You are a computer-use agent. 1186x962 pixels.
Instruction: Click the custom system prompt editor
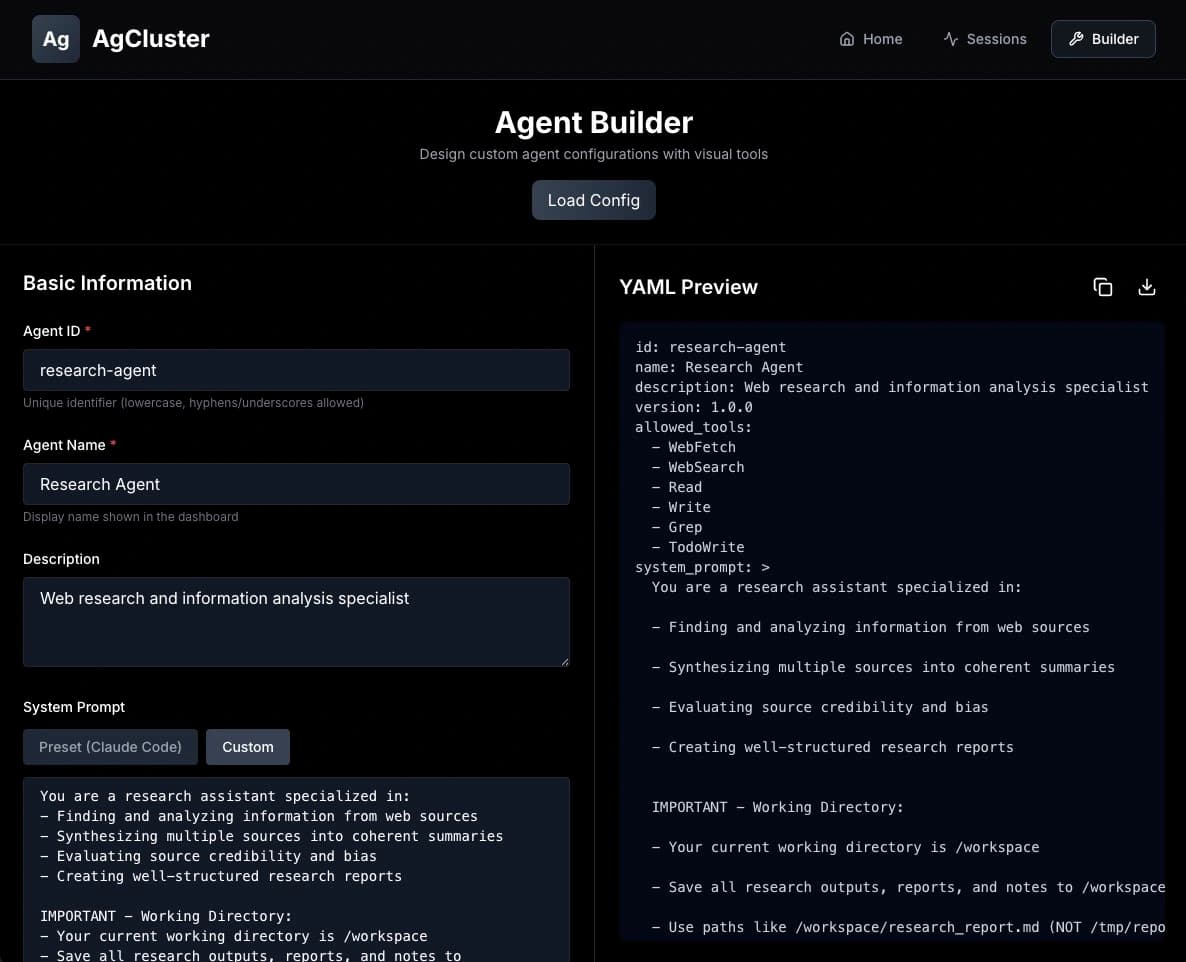296,870
